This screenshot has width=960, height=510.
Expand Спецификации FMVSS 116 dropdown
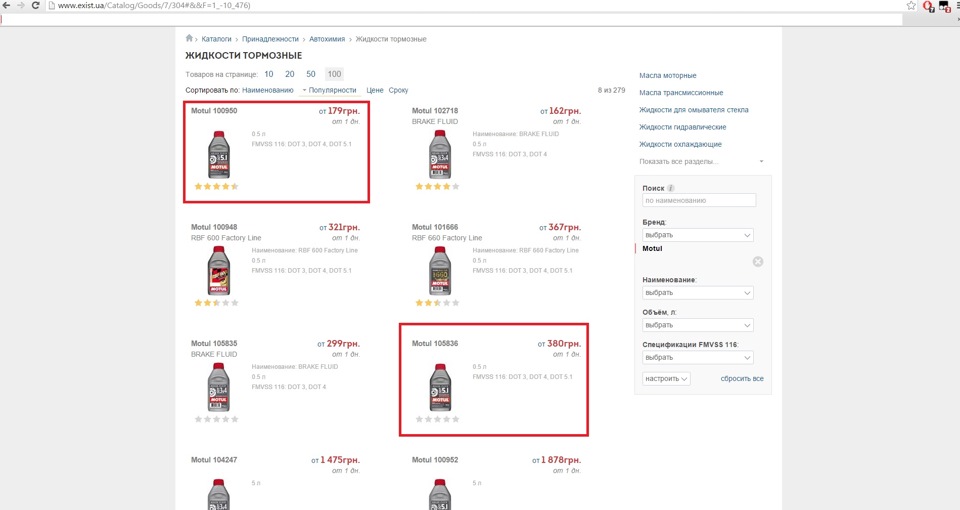click(x=697, y=358)
